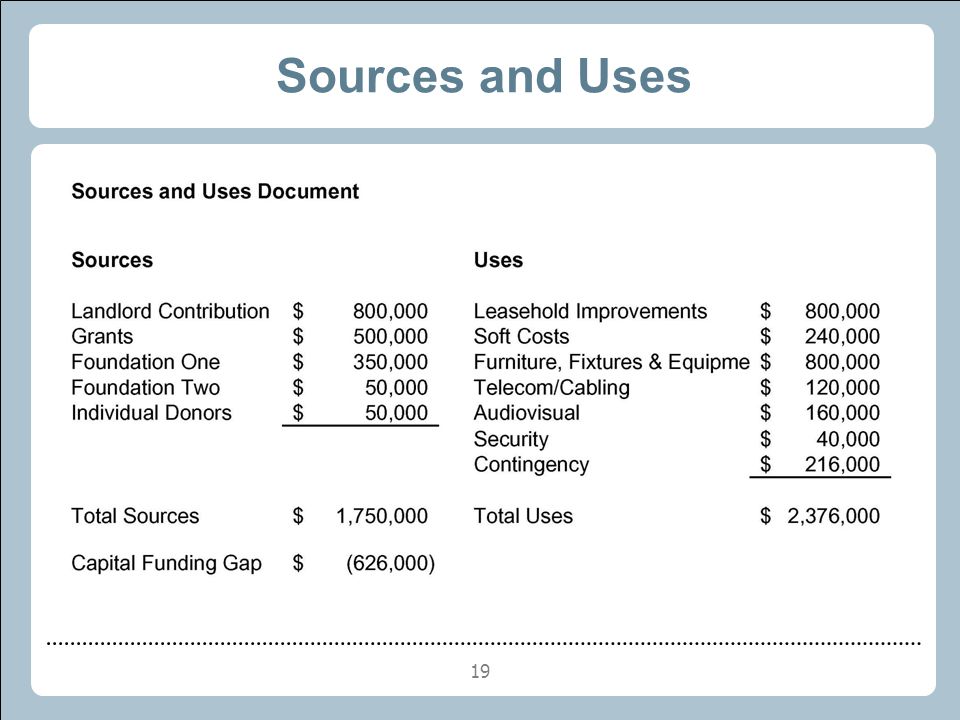Select the Audiovisual 160,000 amount
Screen dimensions: 960x720
[x=842, y=413]
